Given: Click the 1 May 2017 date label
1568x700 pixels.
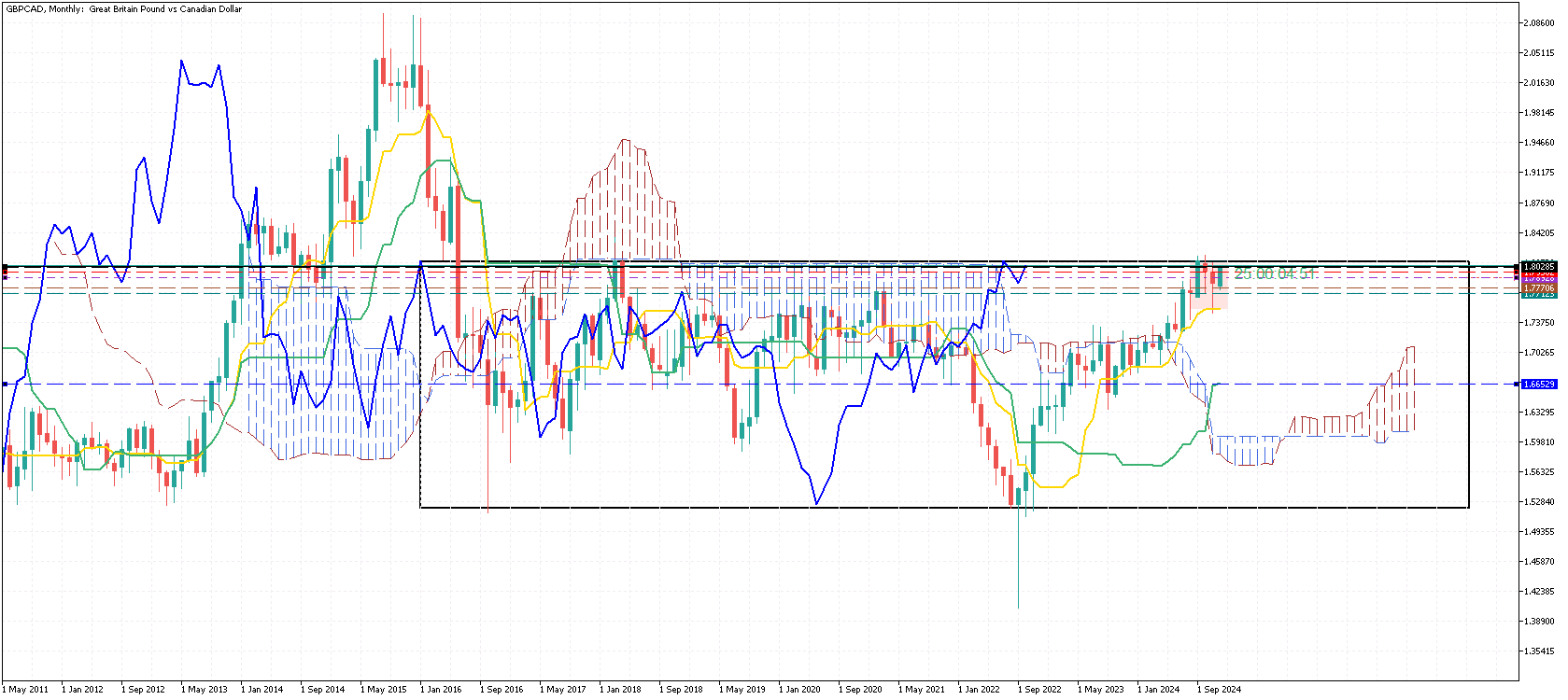Looking at the screenshot, I should [x=562, y=690].
